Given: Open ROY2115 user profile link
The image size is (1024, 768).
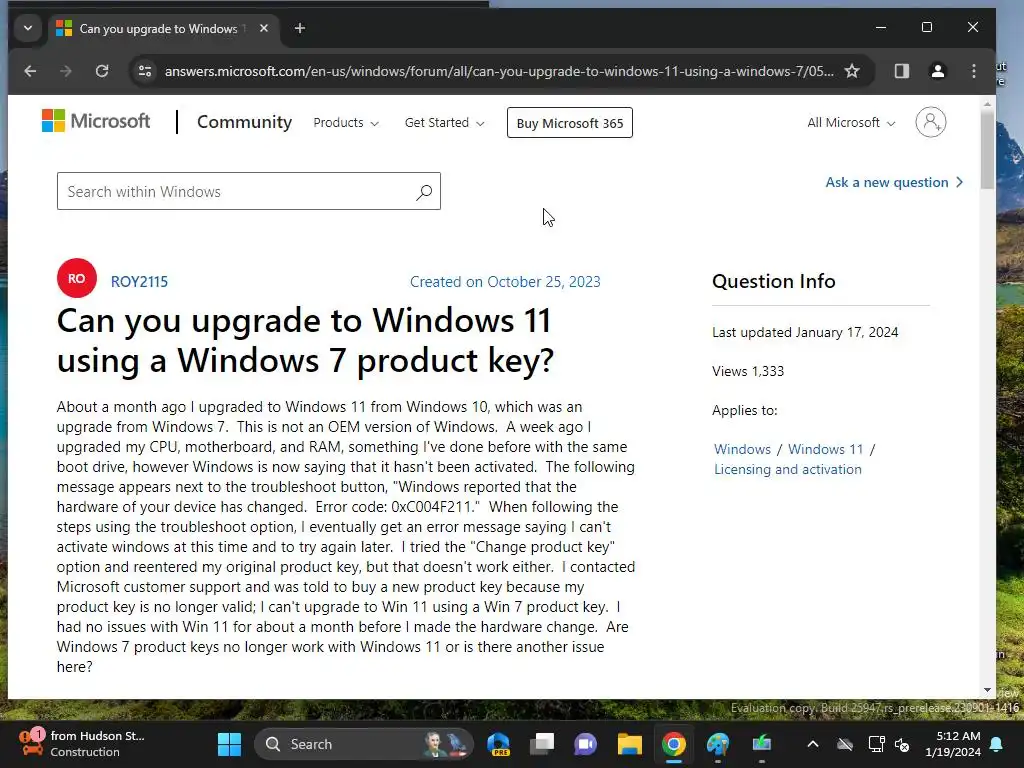Looking at the screenshot, I should [x=139, y=281].
